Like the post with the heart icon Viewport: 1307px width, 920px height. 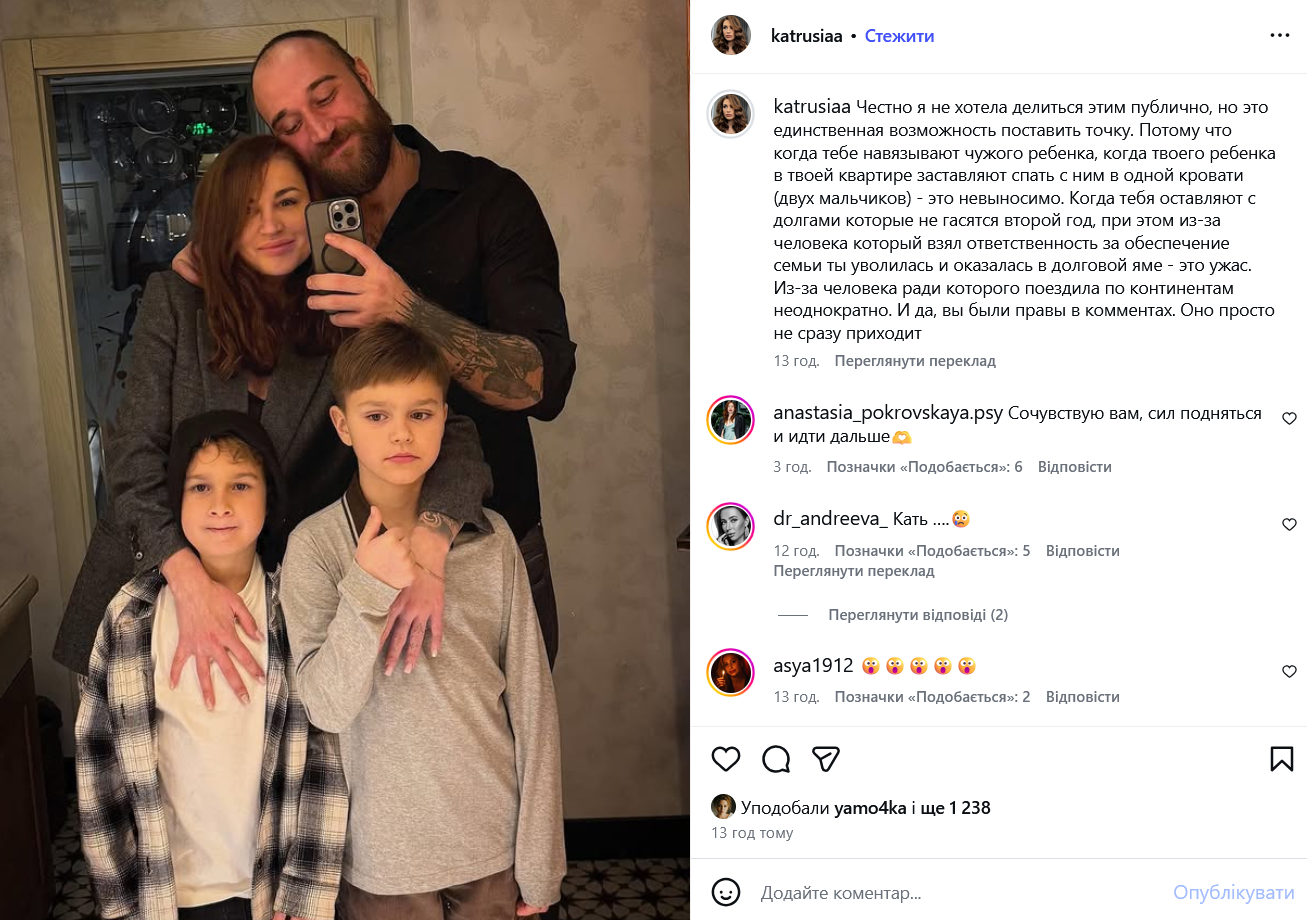pyautogui.click(x=726, y=759)
